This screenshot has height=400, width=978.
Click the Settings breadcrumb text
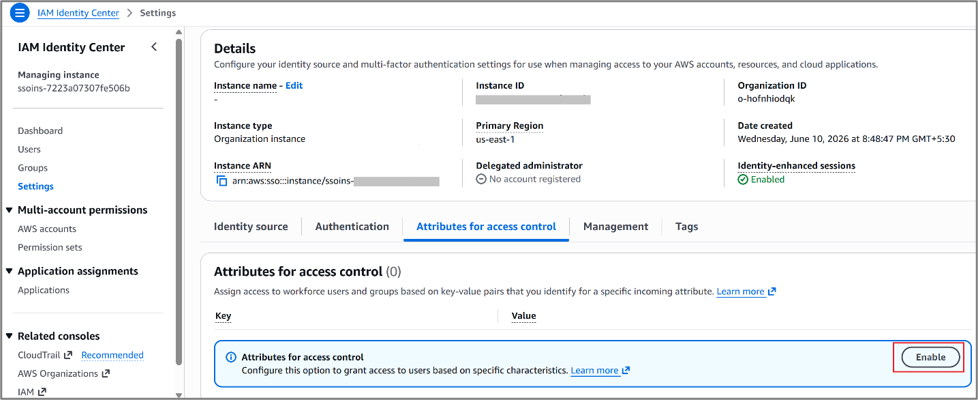pos(158,12)
